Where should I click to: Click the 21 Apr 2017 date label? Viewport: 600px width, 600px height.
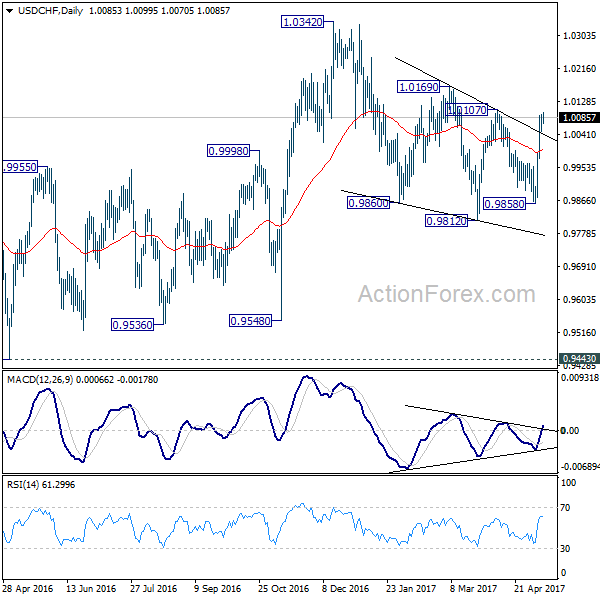[x=539, y=588]
